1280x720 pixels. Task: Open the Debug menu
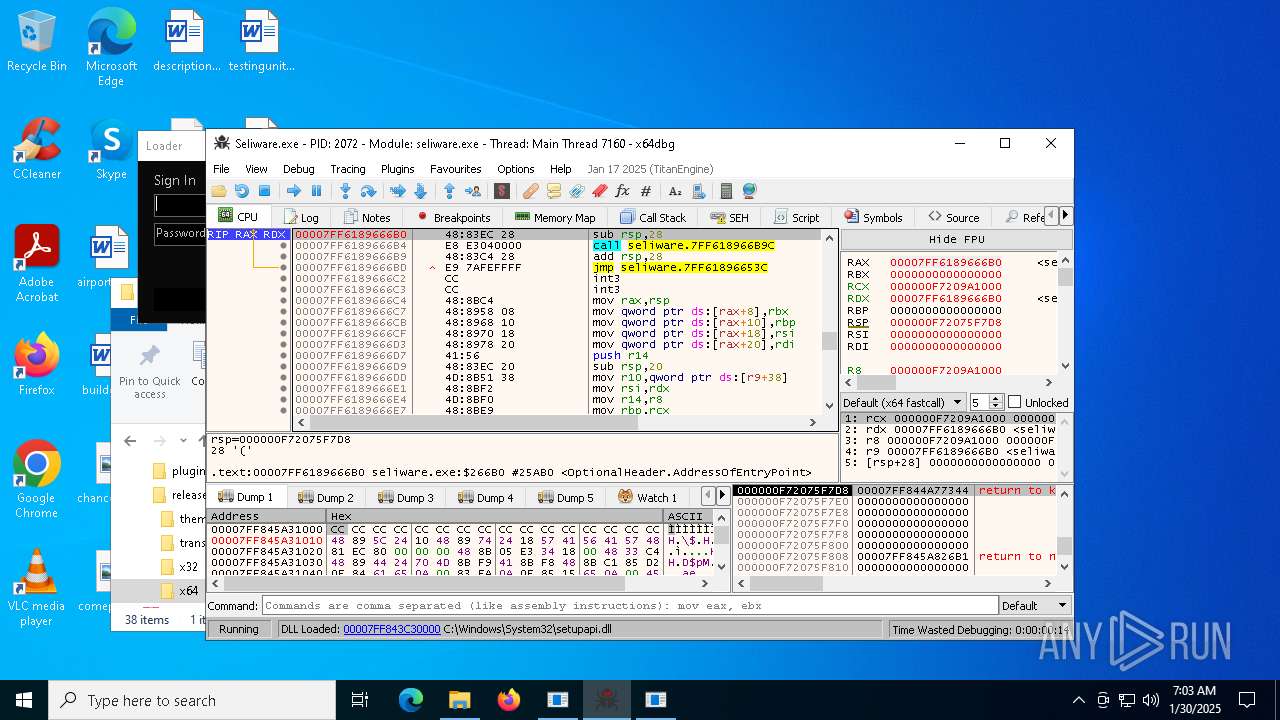(x=298, y=169)
